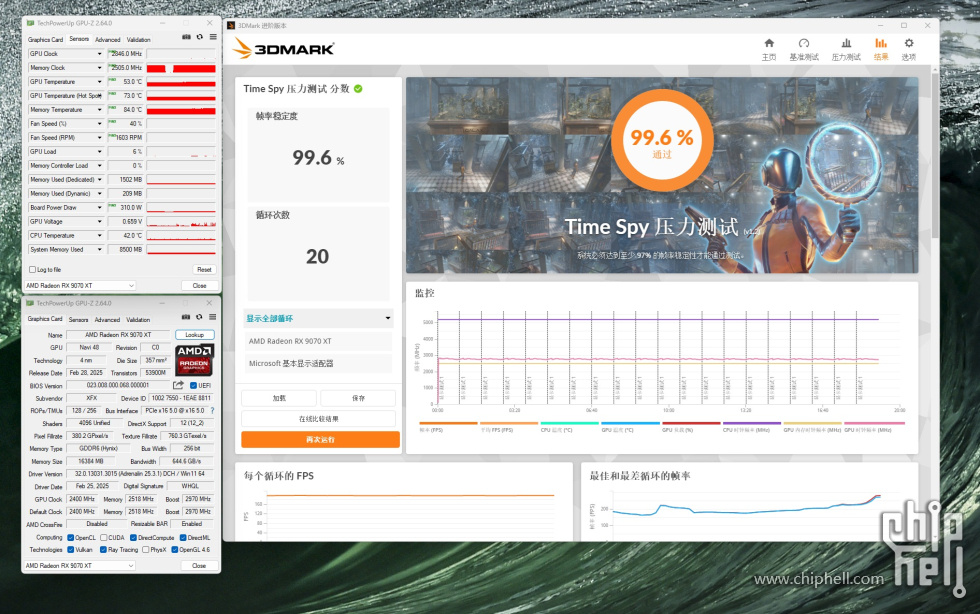Expand the GPU Clock sensor dropdown
This screenshot has width=980, height=614.
click(x=99, y=54)
